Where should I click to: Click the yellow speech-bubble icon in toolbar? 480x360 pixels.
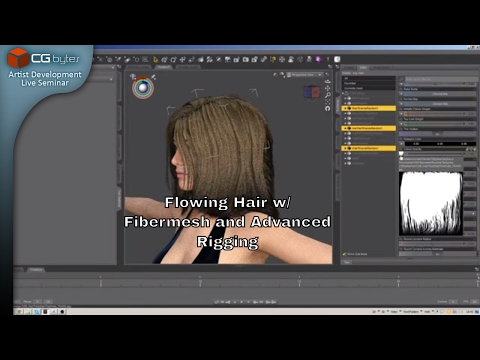[273, 60]
